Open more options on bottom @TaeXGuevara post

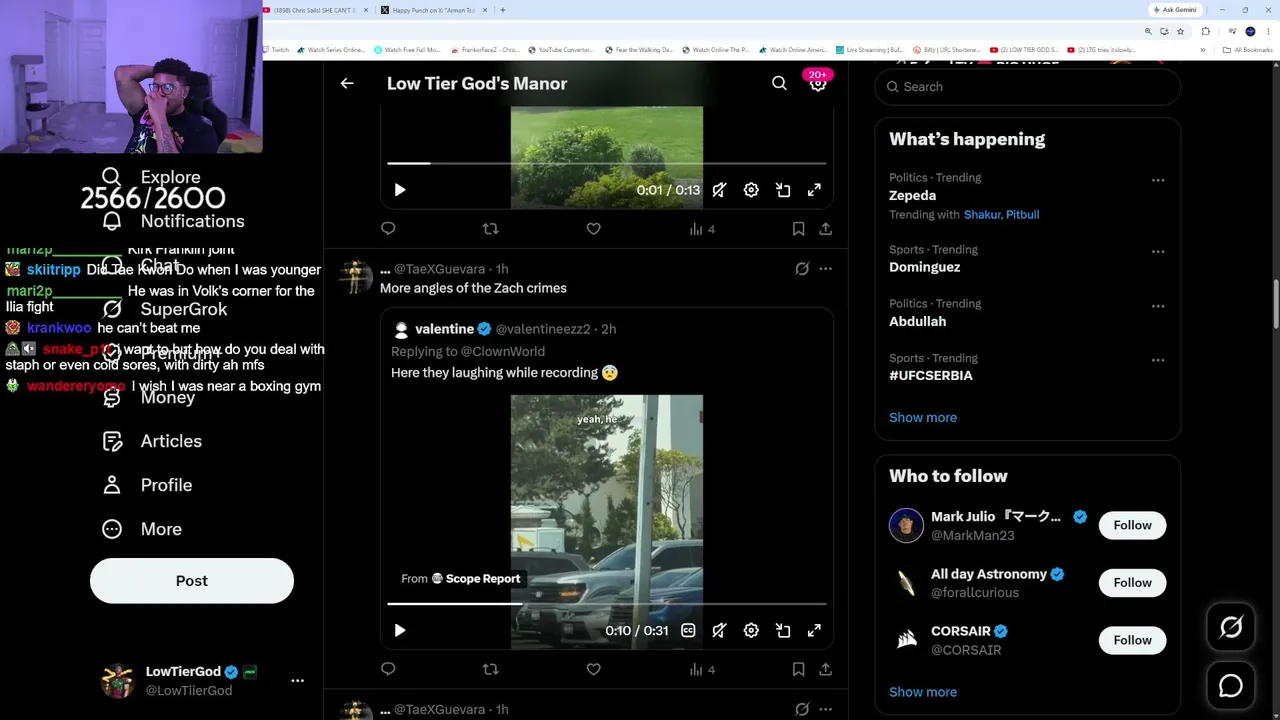coord(825,709)
